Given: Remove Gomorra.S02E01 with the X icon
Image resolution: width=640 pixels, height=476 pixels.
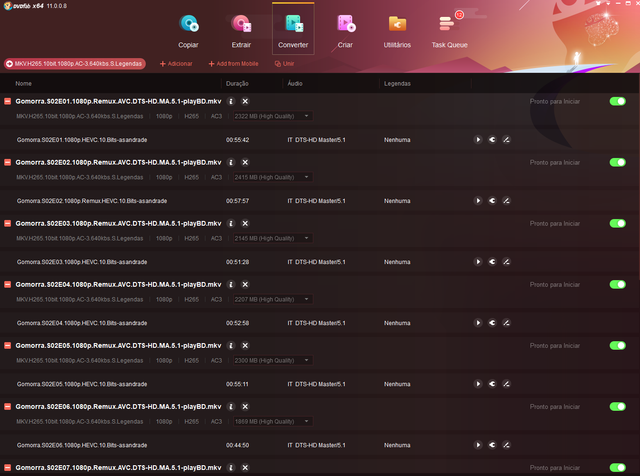Looking at the screenshot, I should tap(245, 101).
